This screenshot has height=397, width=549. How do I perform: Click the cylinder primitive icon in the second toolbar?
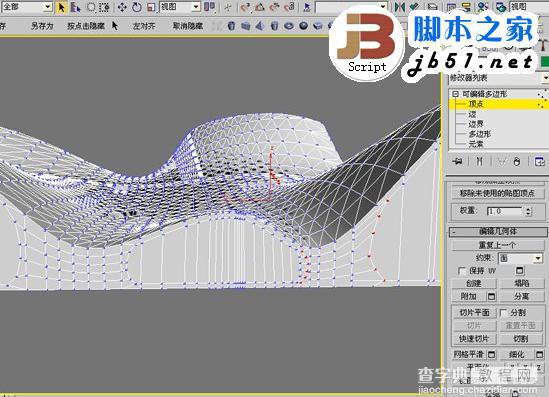pyautogui.click(x=231, y=26)
